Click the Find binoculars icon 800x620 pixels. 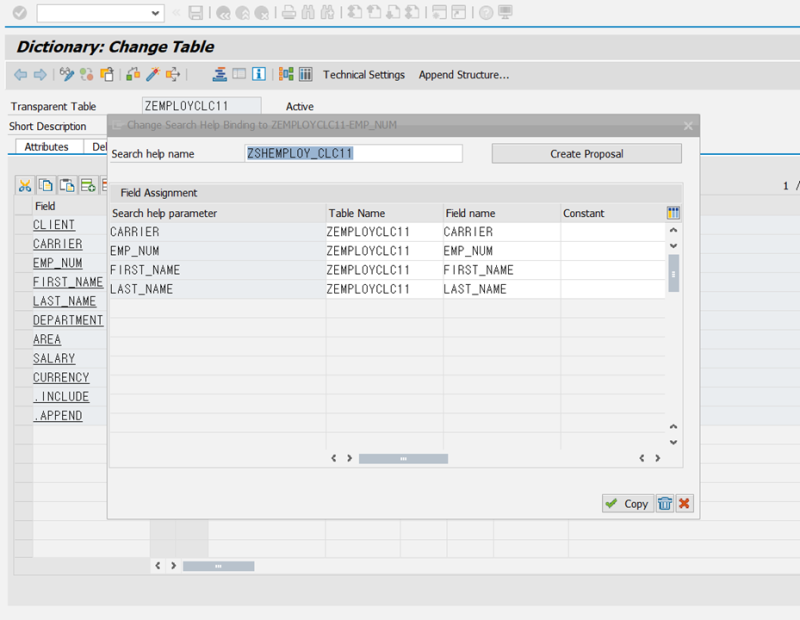pyautogui.click(x=308, y=14)
